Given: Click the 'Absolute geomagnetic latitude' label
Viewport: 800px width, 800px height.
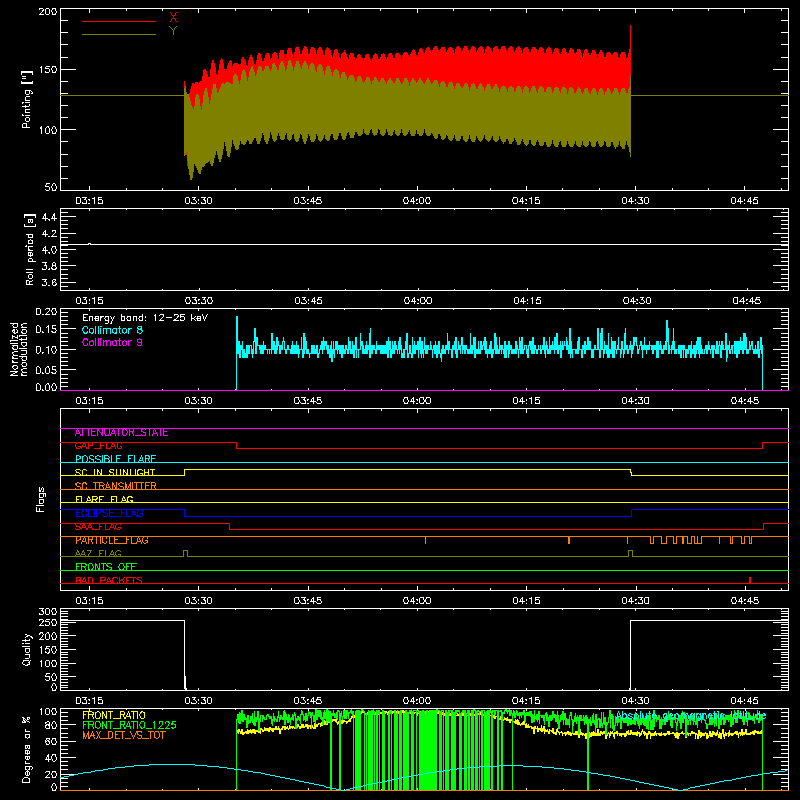Looking at the screenshot, I should pos(691,715).
